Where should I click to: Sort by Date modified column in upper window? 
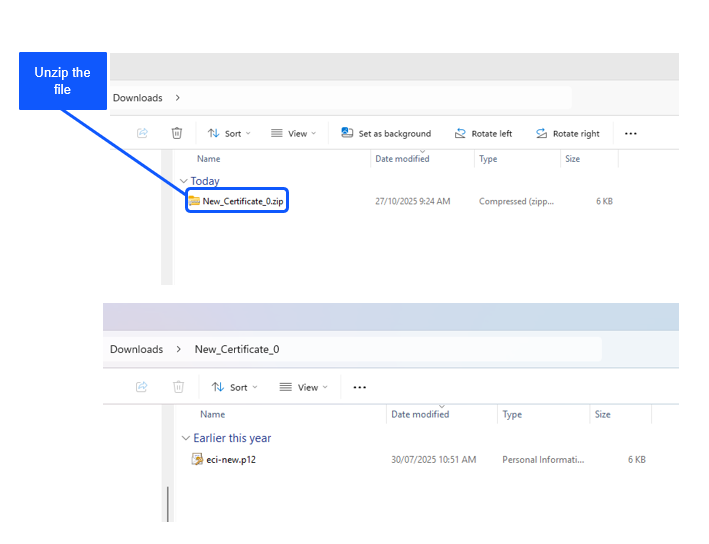tap(402, 159)
